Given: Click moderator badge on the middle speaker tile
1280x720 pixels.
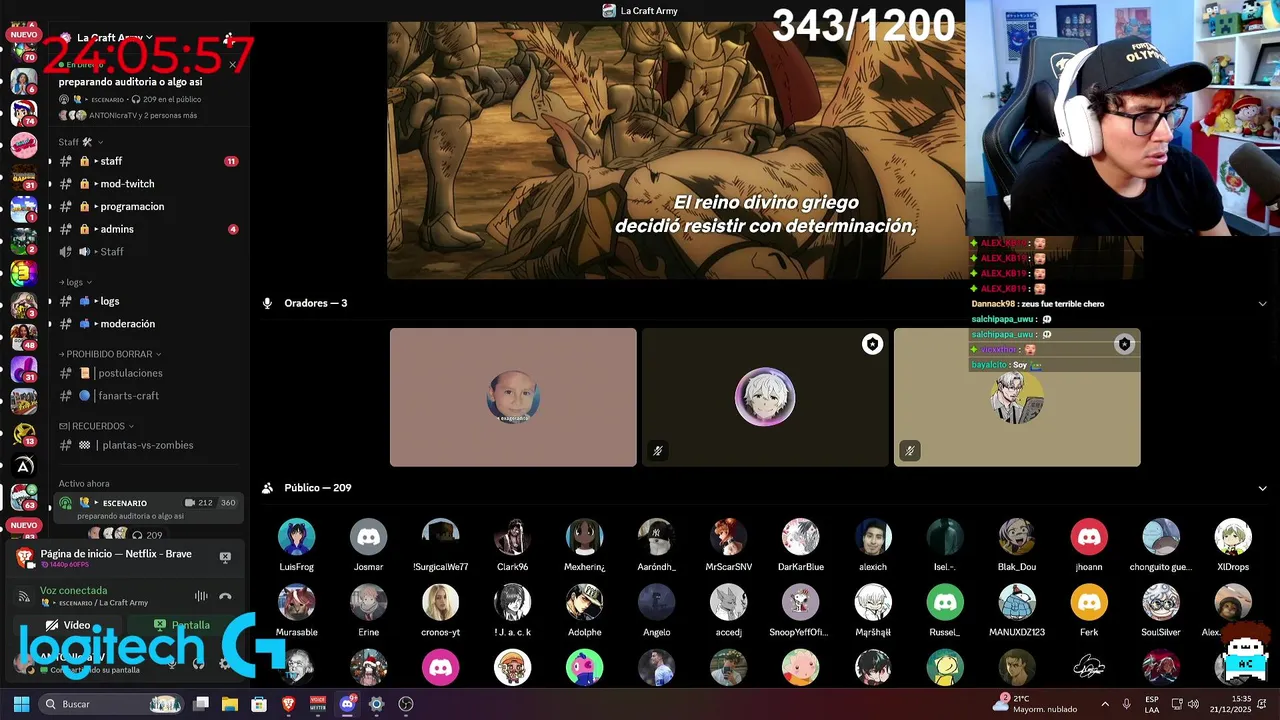Looking at the screenshot, I should 872,344.
